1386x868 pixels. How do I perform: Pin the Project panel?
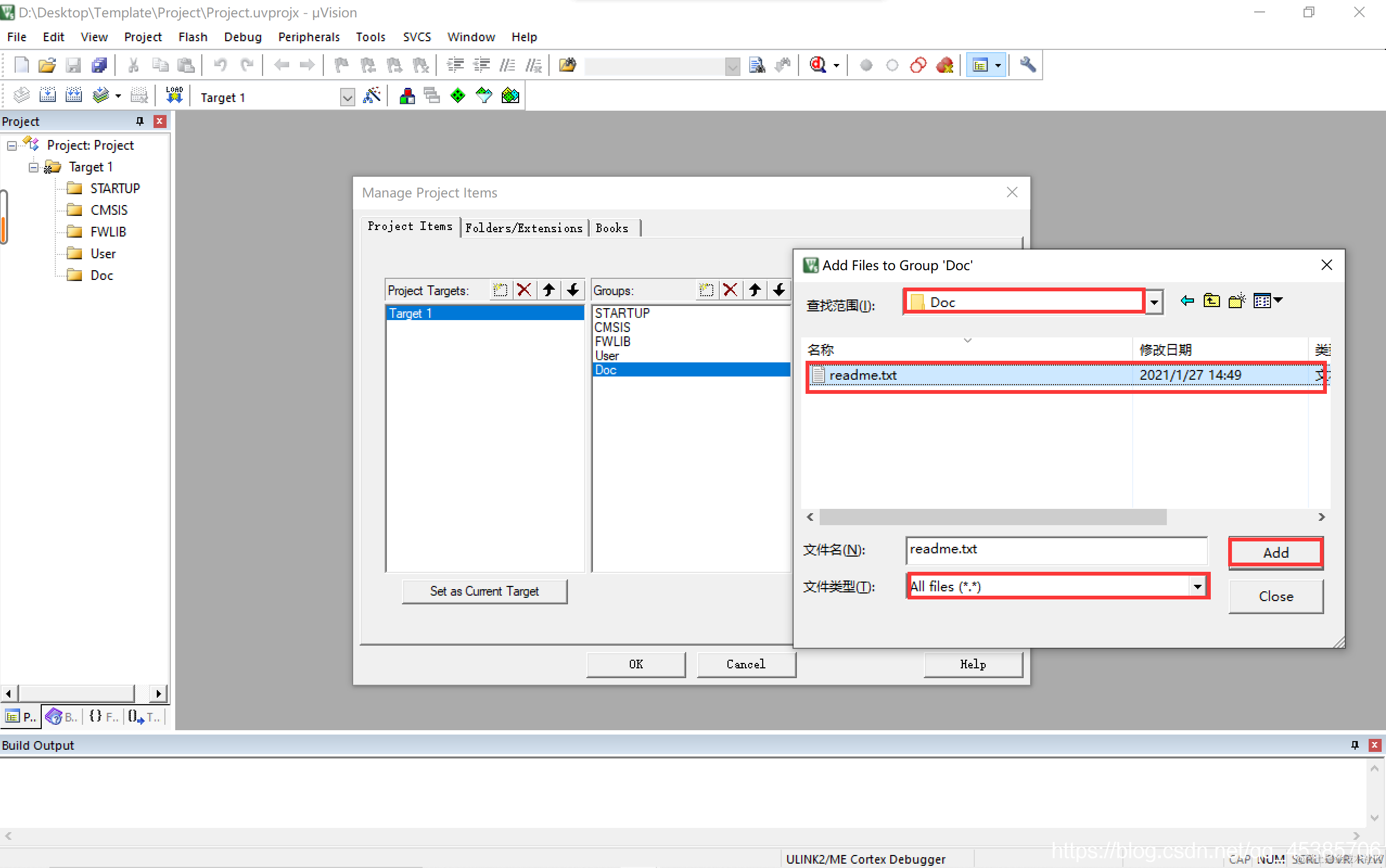pos(139,121)
